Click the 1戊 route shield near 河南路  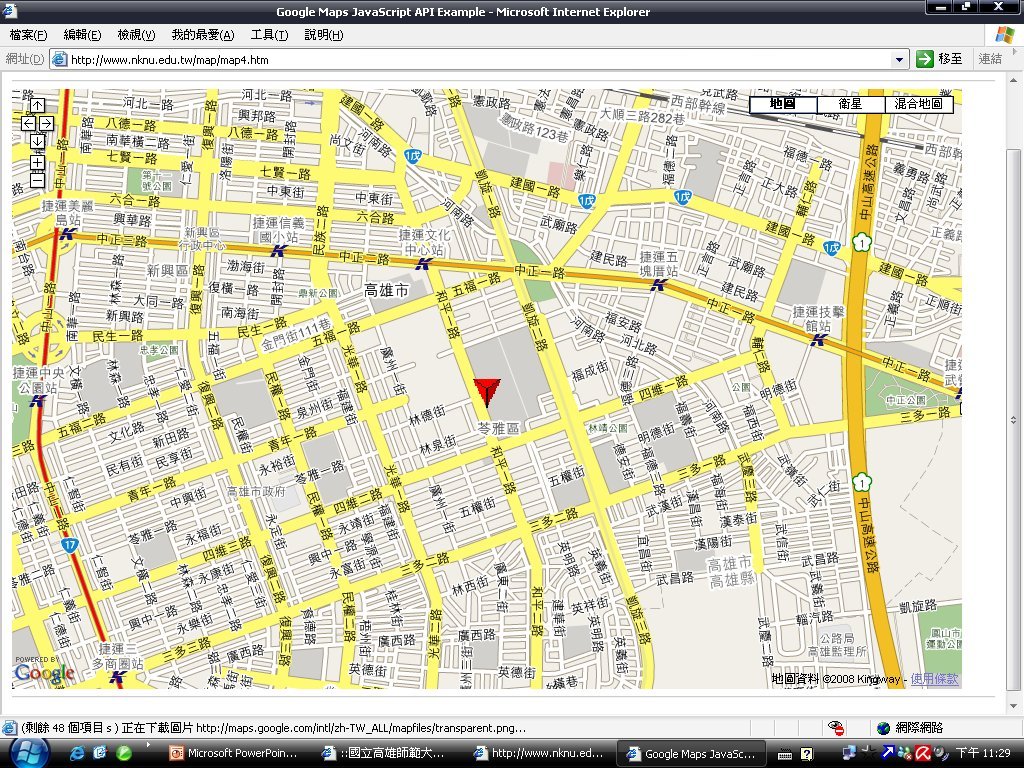[413, 156]
